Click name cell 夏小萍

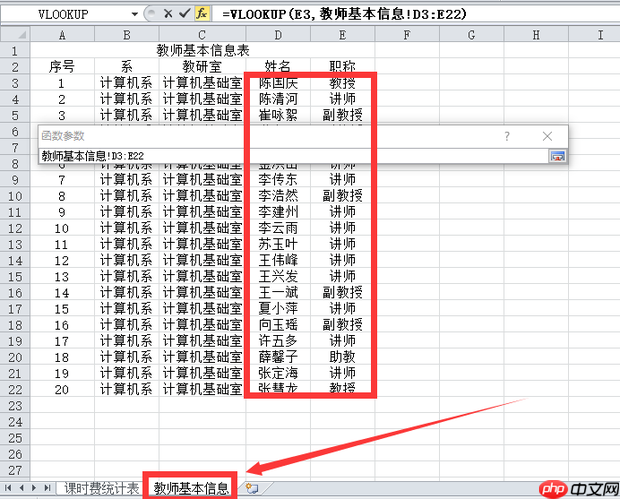(278, 309)
